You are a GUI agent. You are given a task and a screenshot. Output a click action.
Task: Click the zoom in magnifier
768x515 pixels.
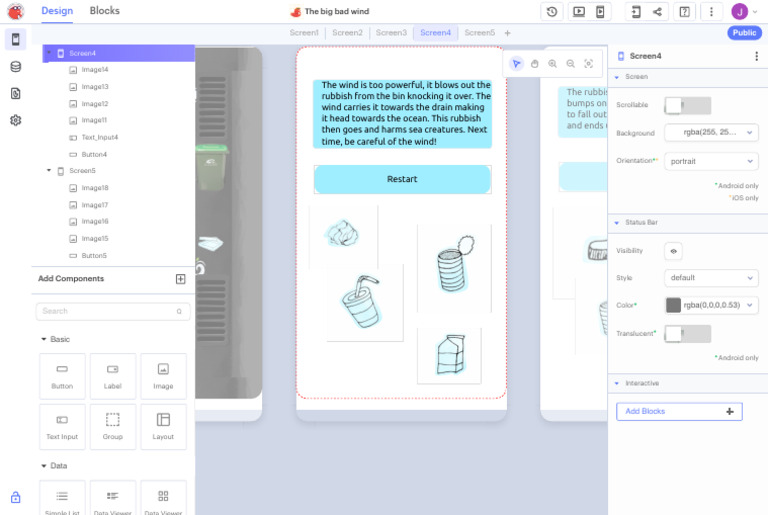tap(552, 64)
